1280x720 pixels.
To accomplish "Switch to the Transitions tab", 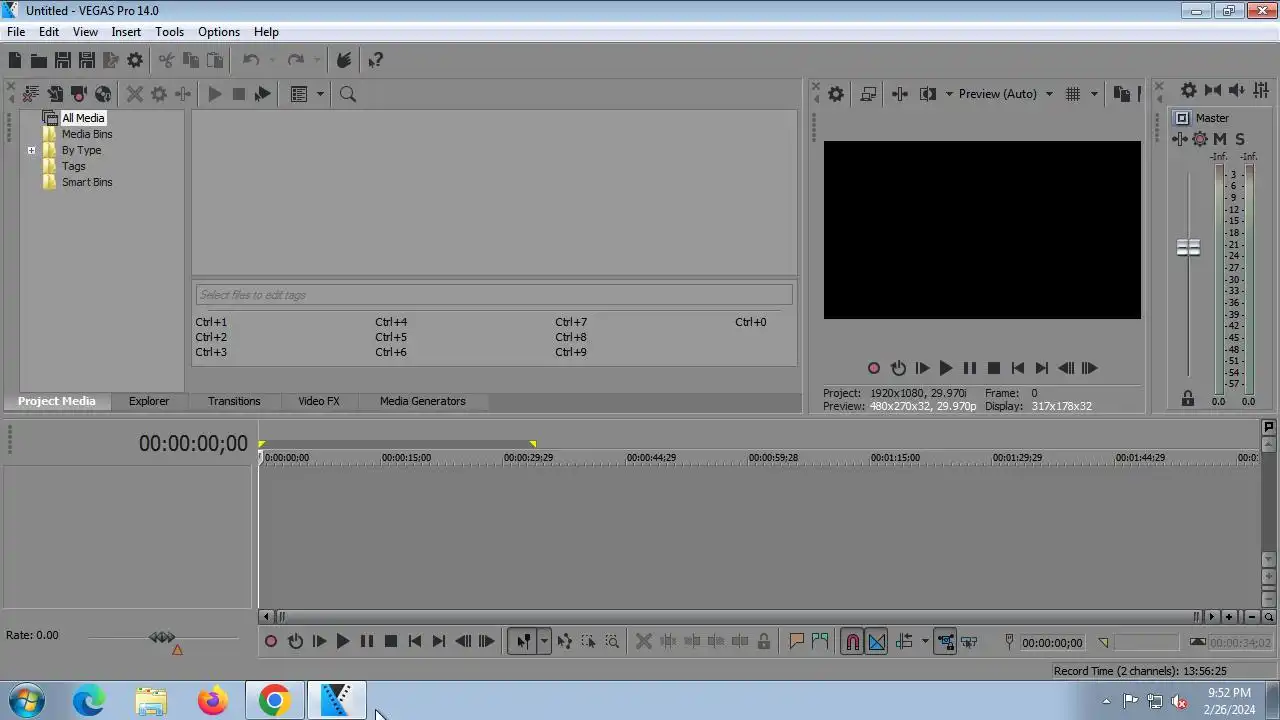I will (234, 401).
